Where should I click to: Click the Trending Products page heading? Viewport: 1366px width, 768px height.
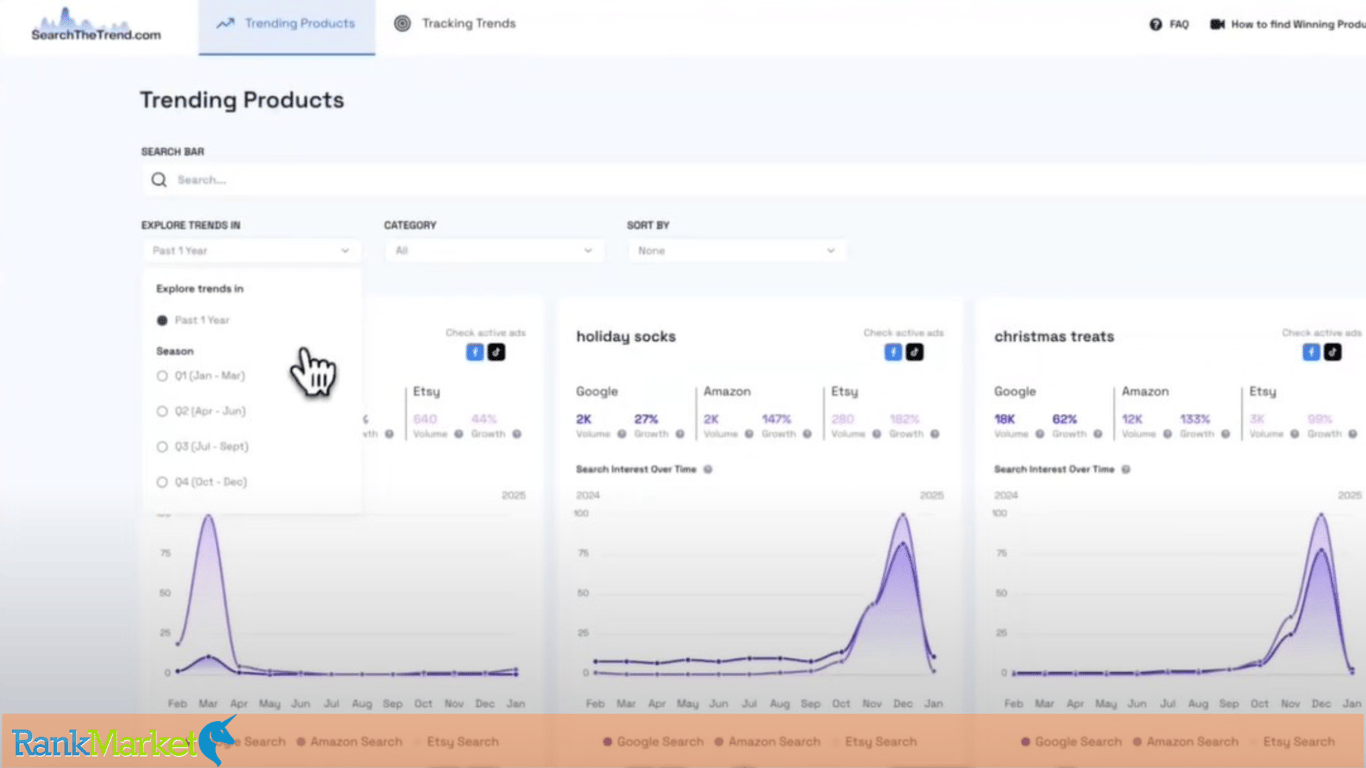(242, 100)
